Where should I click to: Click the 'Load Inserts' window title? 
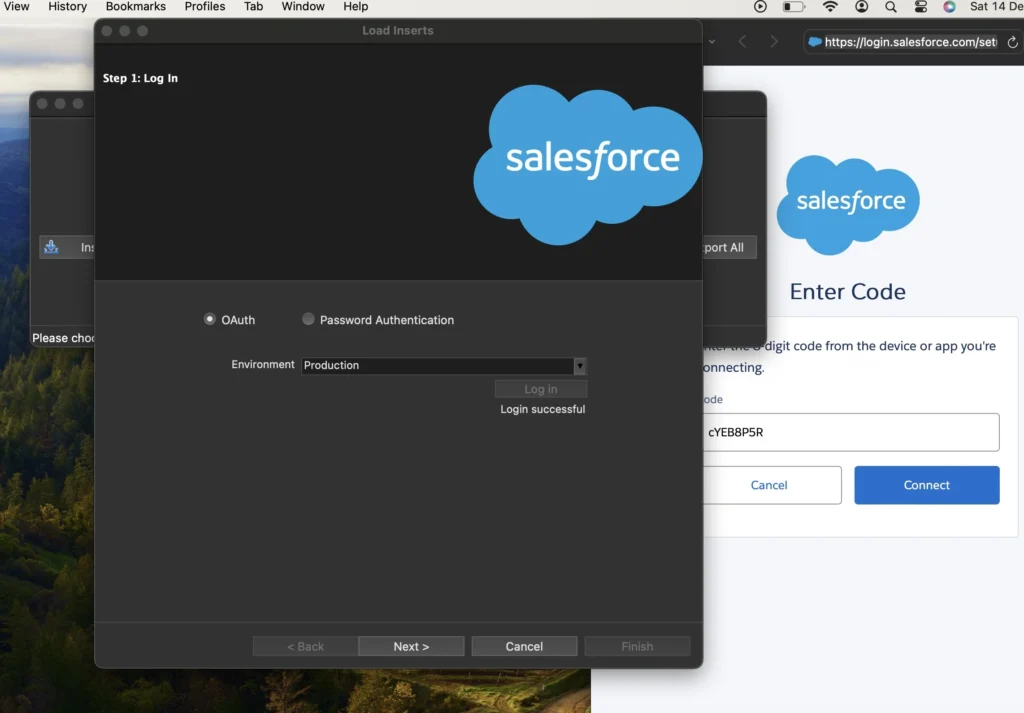coord(398,31)
